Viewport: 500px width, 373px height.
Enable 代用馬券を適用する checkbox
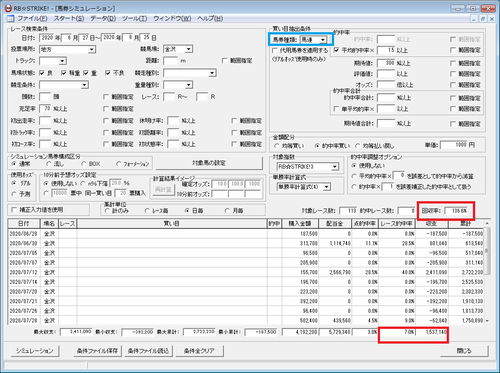(274, 50)
